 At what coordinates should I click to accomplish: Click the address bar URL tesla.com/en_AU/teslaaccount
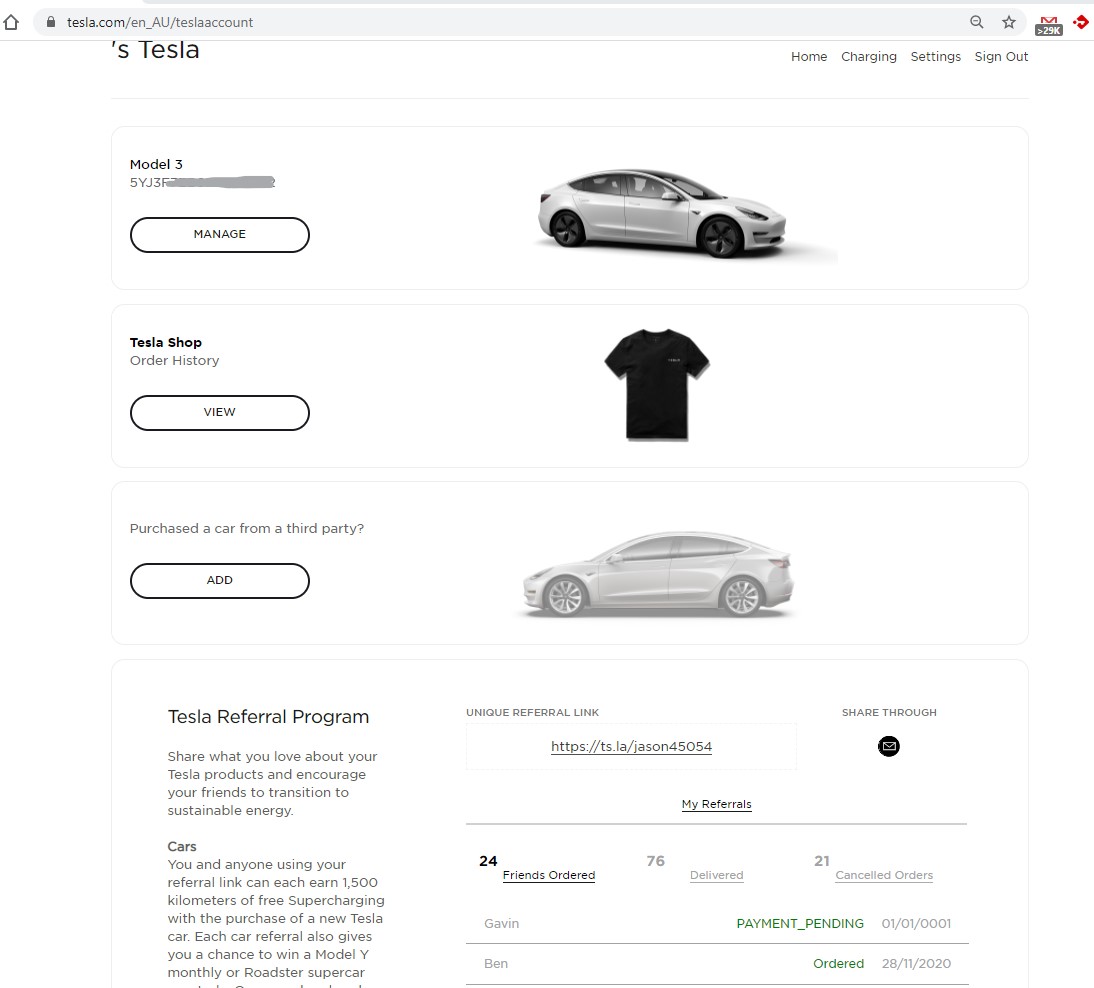tap(160, 22)
